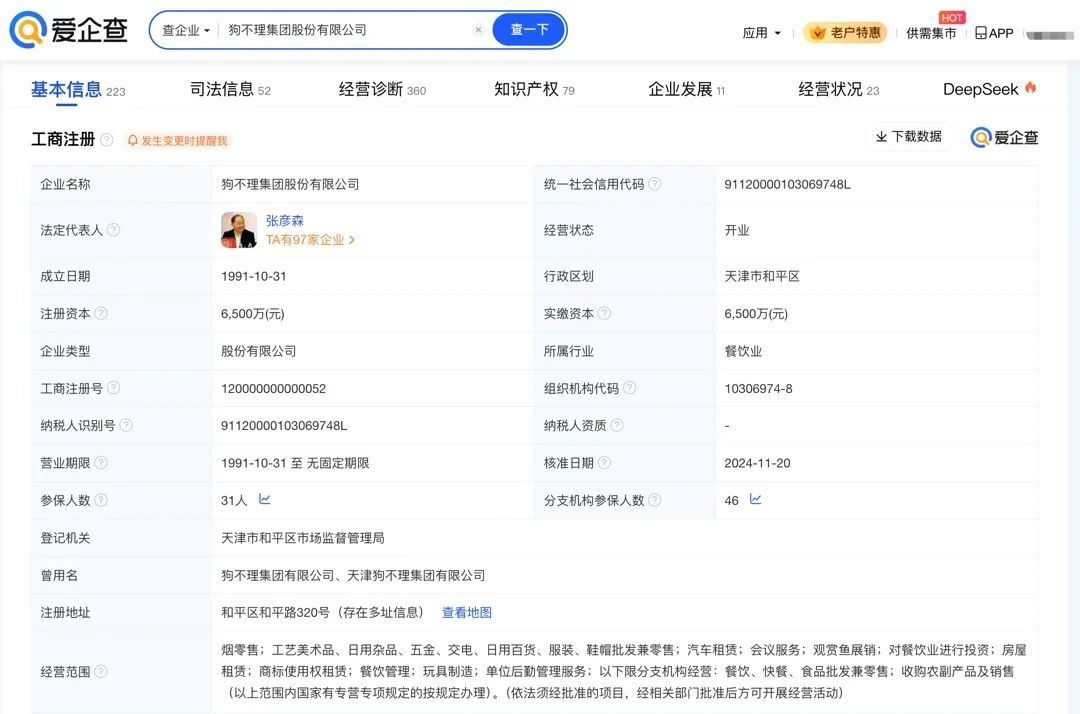Open the DeepSeek tab

click(989, 90)
